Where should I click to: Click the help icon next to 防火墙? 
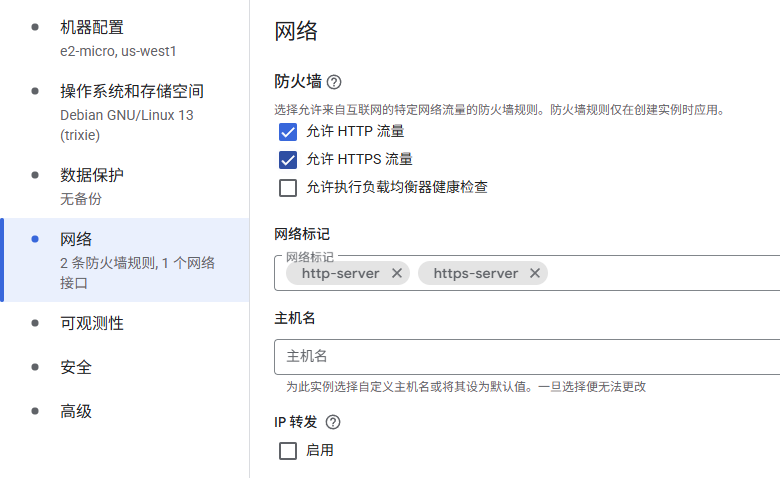pyautogui.click(x=334, y=82)
